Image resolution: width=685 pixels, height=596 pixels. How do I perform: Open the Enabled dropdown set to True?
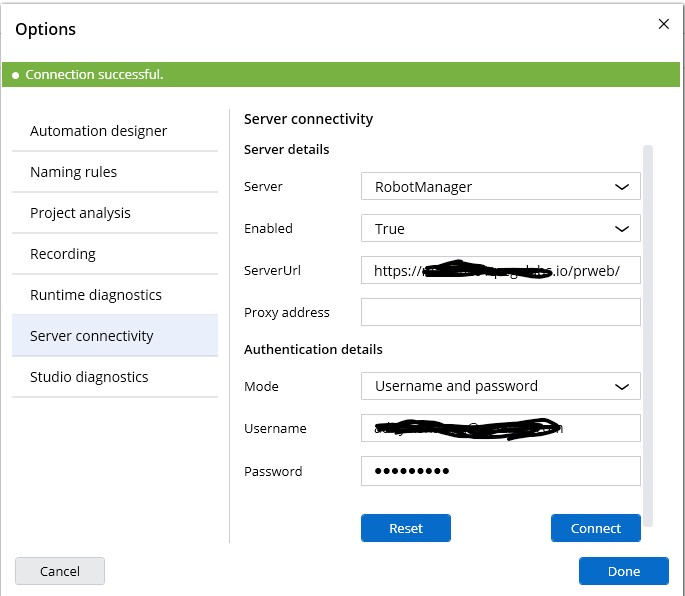500,229
